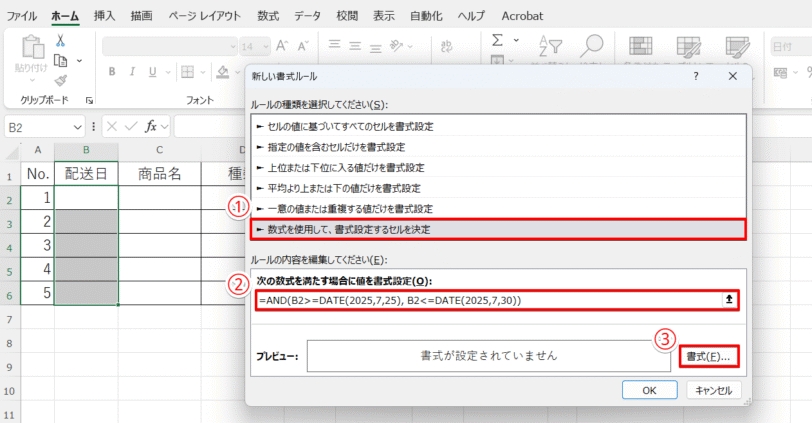Viewport: 812px width, 423px height.
Task: Decrease font size with the small A icon
Action: (x=303, y=46)
